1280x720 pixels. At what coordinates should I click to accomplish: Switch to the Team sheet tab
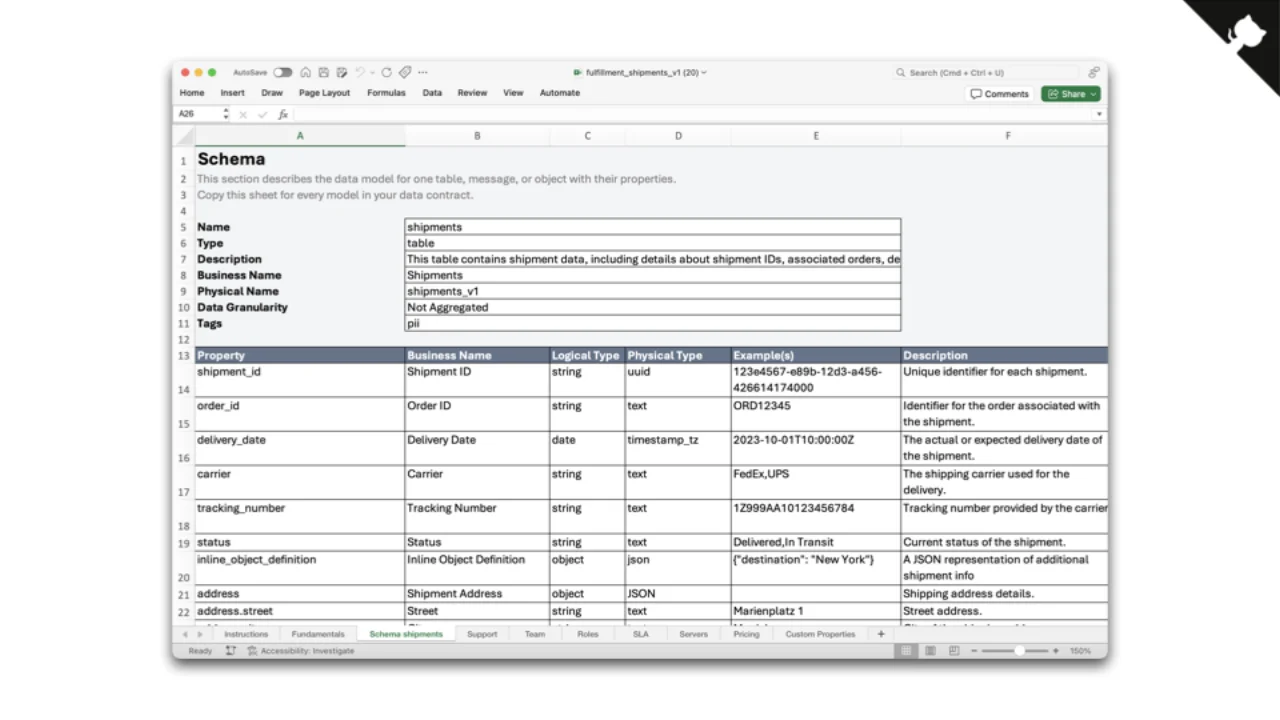pos(535,634)
